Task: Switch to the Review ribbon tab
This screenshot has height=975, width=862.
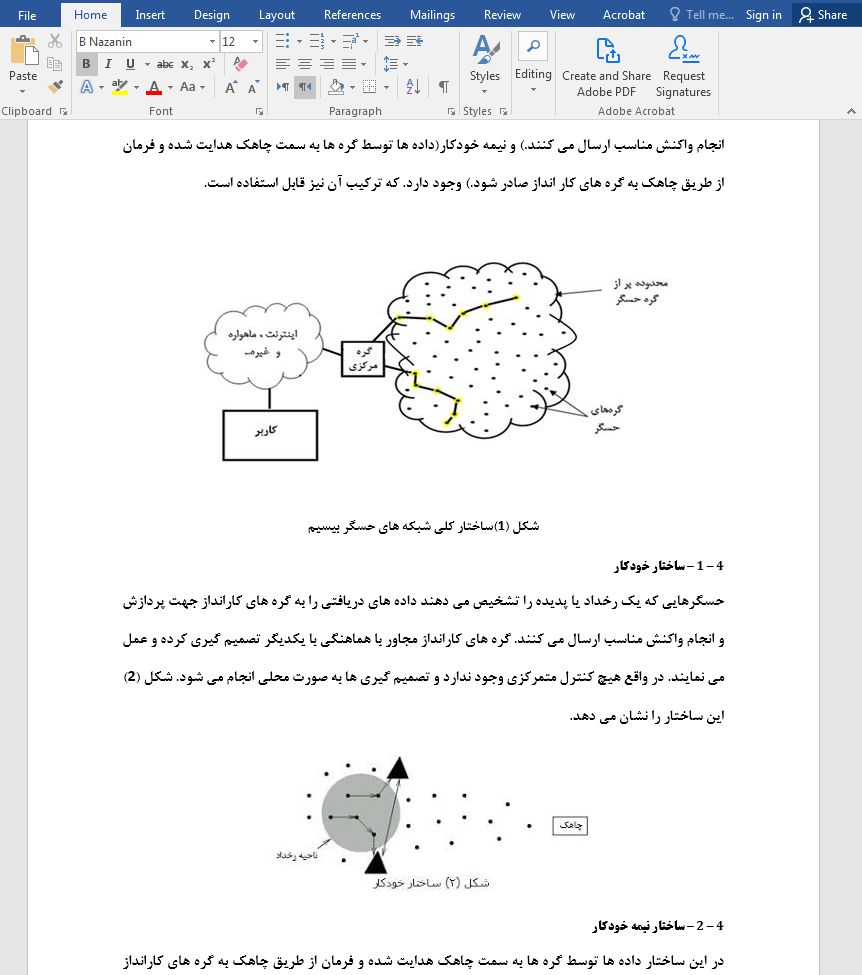Action: pos(502,14)
